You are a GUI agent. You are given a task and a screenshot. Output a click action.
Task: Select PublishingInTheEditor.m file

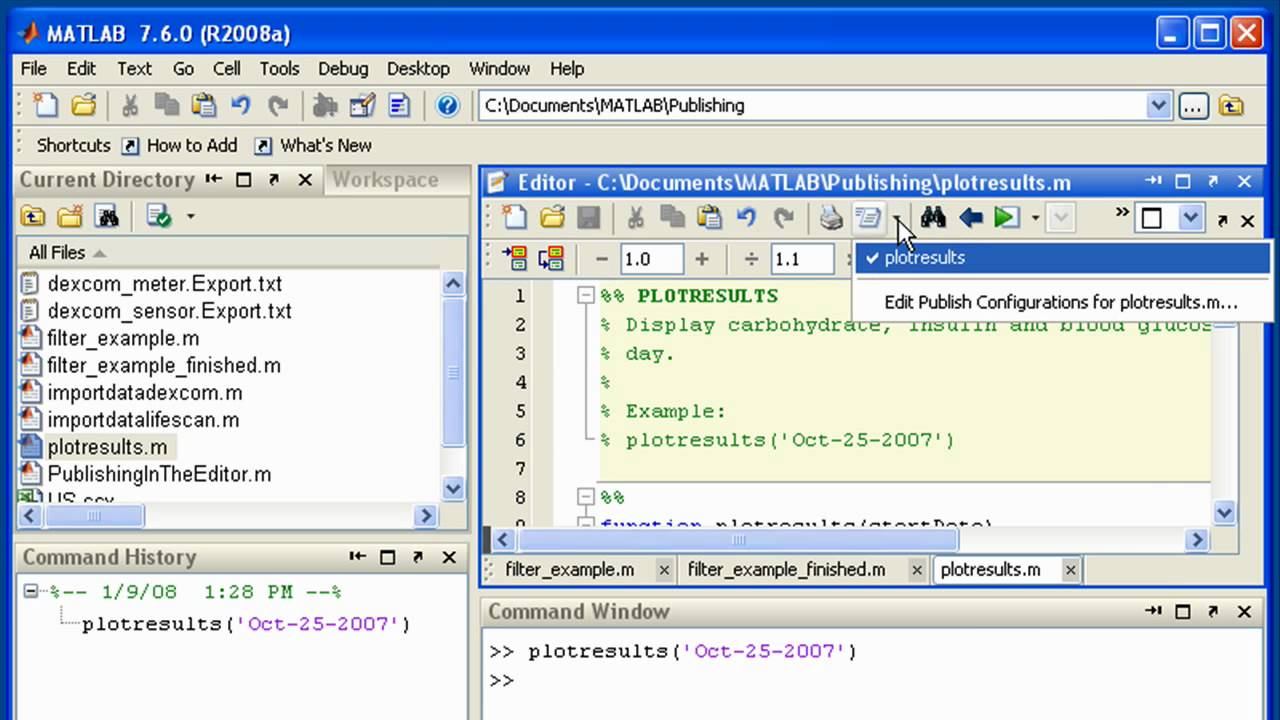(159, 475)
